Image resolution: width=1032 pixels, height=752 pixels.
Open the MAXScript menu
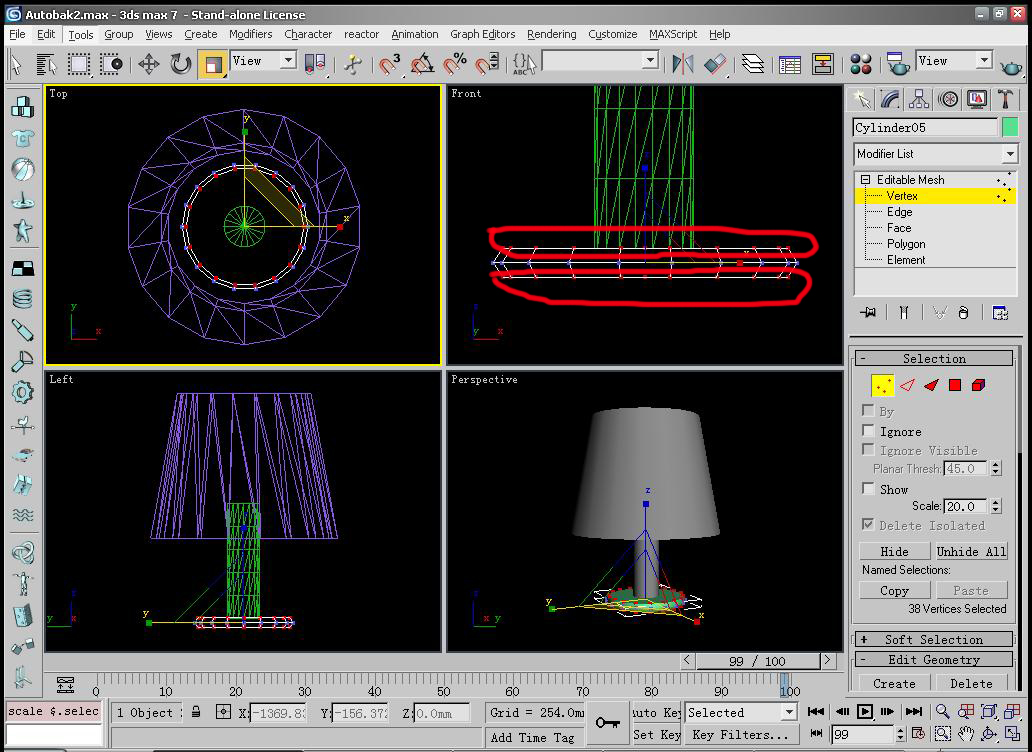673,34
